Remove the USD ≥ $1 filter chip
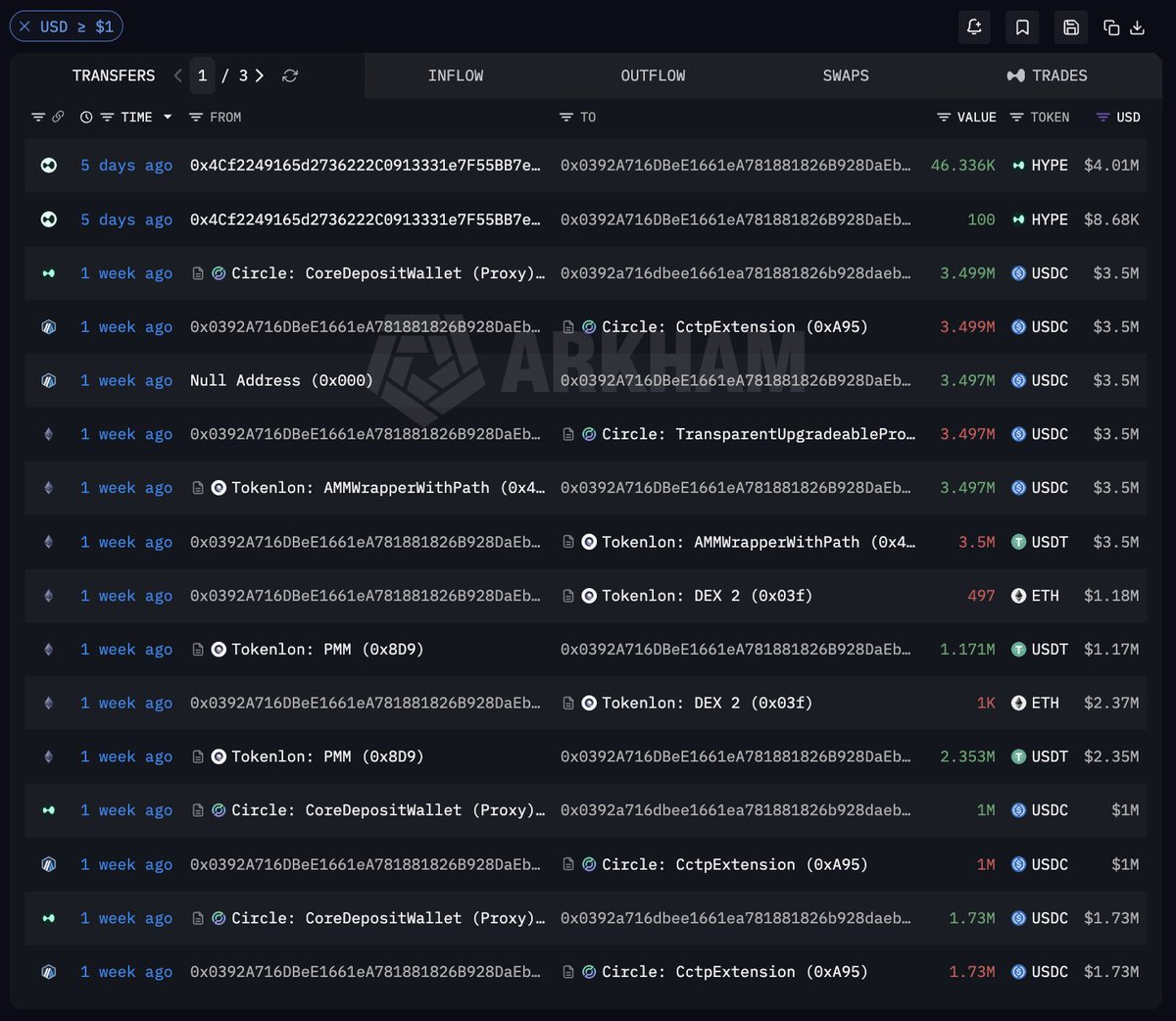Screen dimensions: 1176x1021 [x=24, y=26]
